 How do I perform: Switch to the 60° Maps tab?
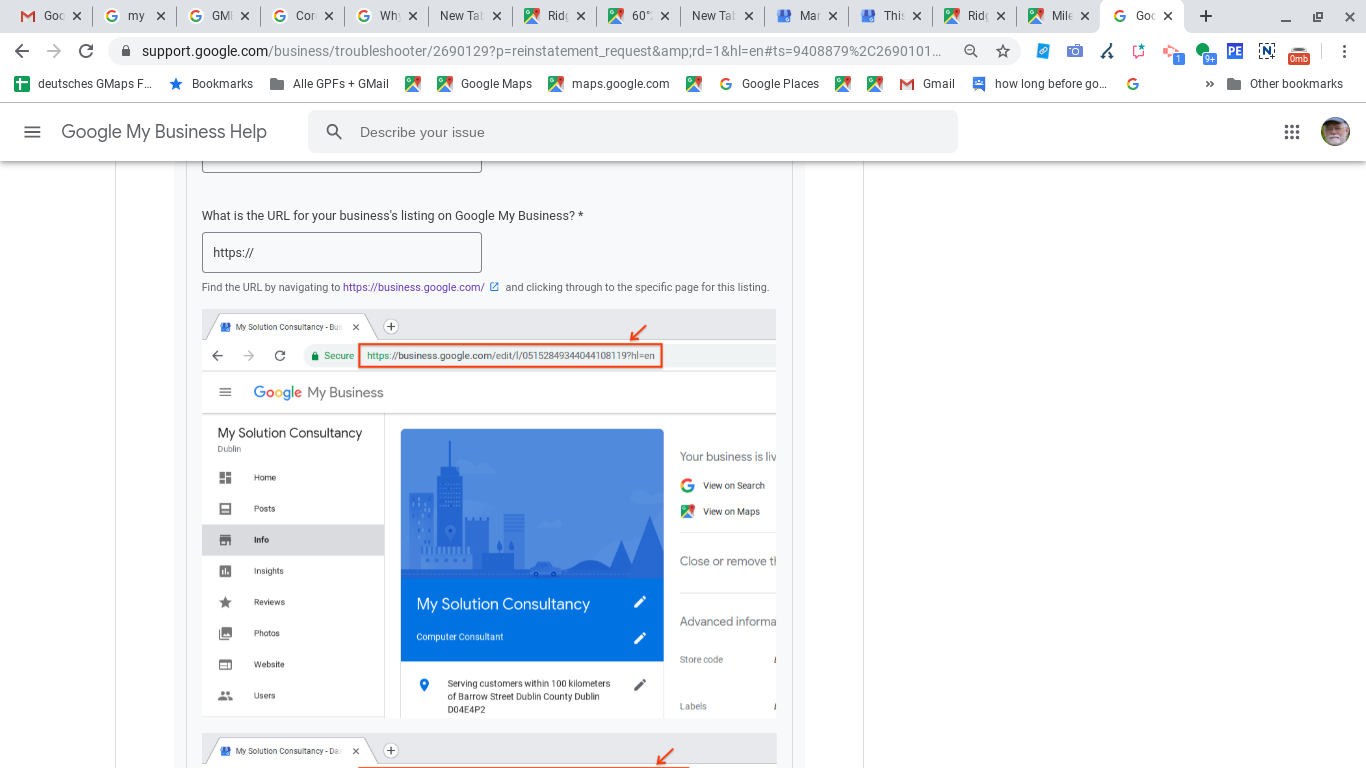coord(638,16)
